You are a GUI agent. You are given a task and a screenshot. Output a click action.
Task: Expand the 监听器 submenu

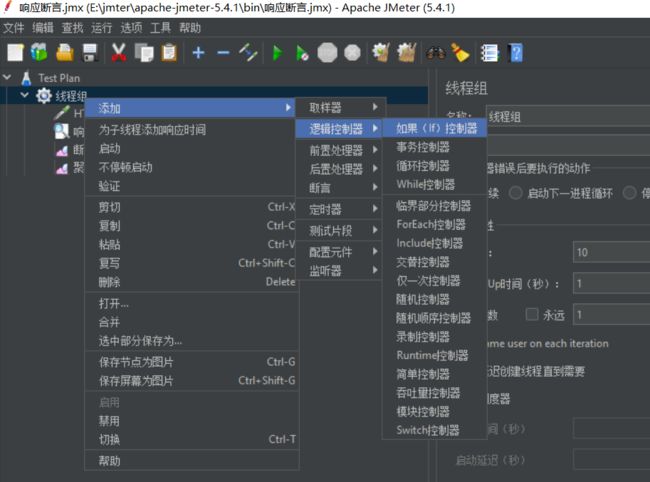coord(340,271)
